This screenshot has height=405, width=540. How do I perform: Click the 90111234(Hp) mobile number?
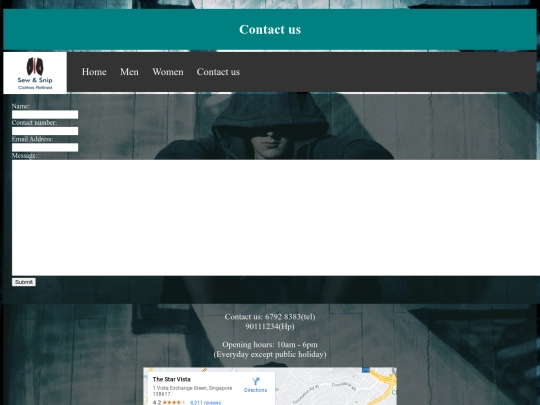coord(270,326)
